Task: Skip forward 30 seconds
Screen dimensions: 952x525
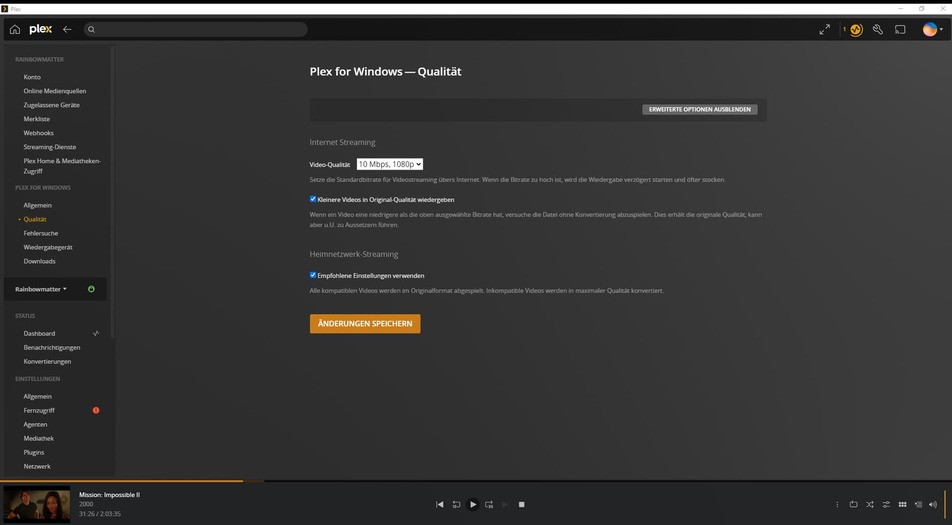Action: click(x=489, y=504)
